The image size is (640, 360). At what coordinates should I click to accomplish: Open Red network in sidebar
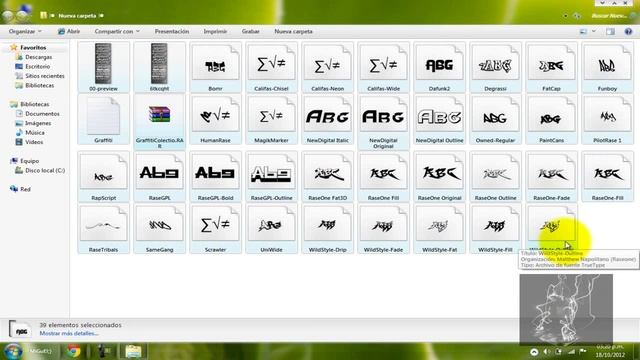coord(25,189)
